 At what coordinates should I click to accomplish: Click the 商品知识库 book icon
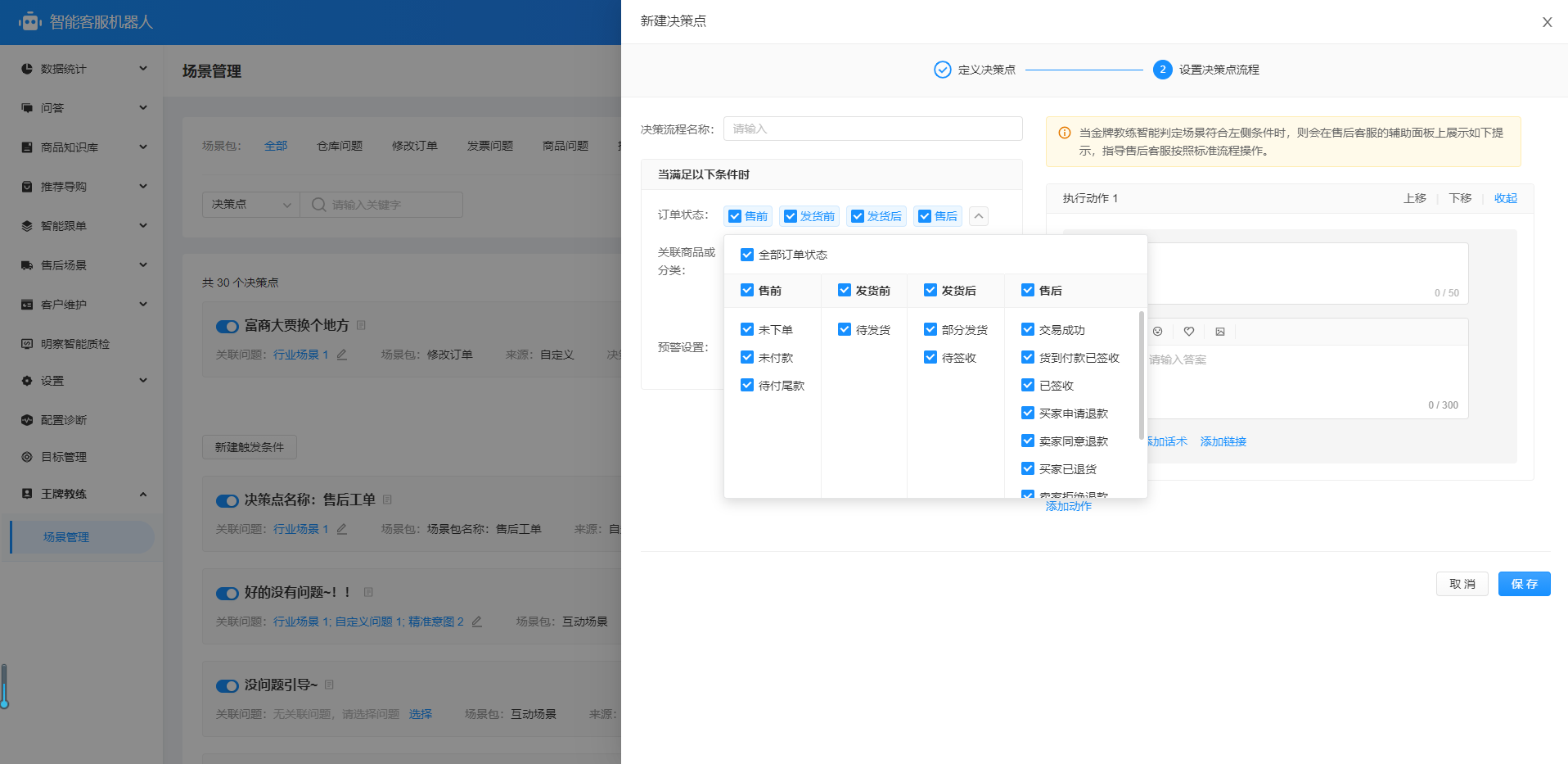point(27,147)
